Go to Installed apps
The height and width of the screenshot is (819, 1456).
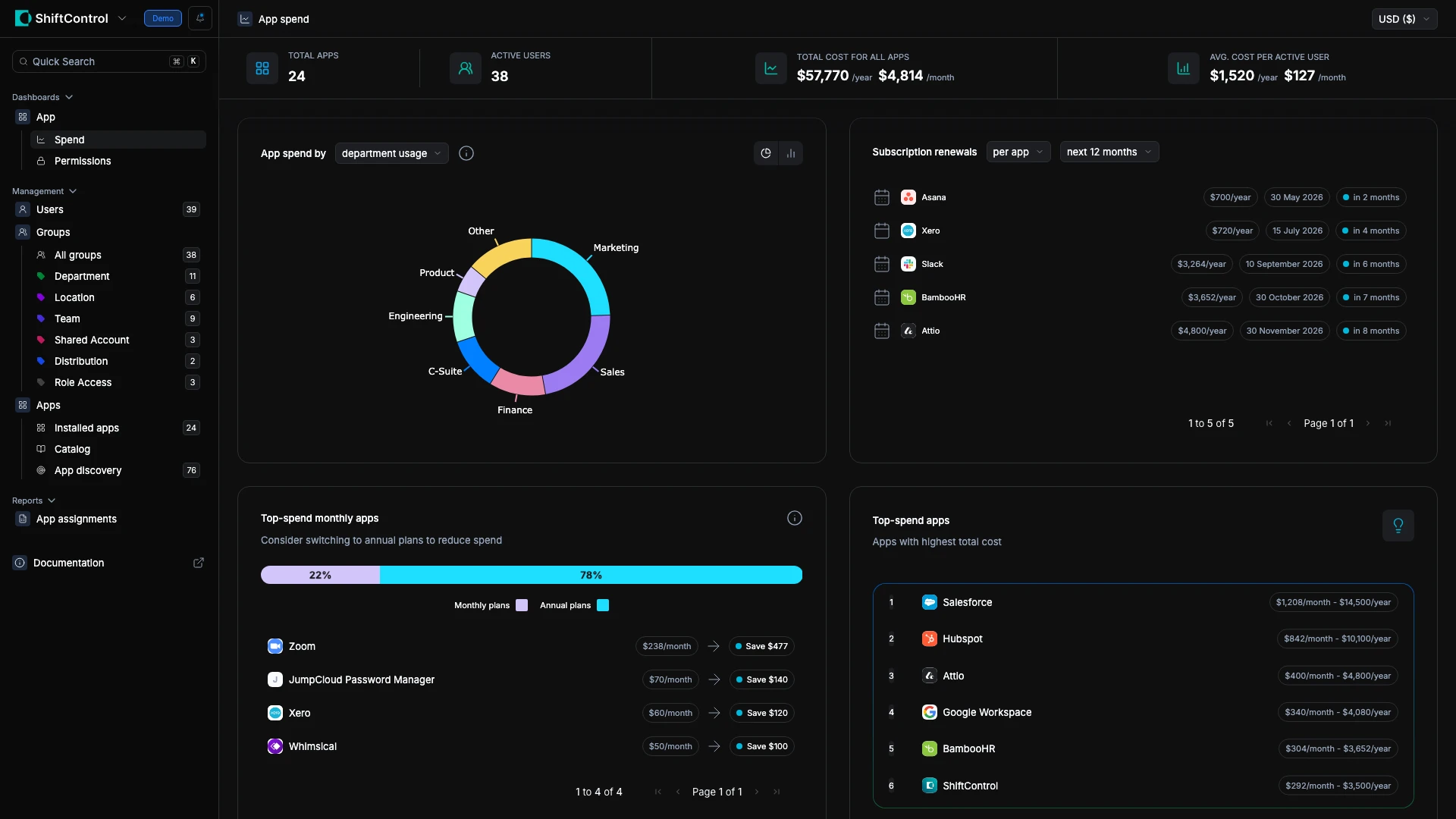[x=86, y=428]
